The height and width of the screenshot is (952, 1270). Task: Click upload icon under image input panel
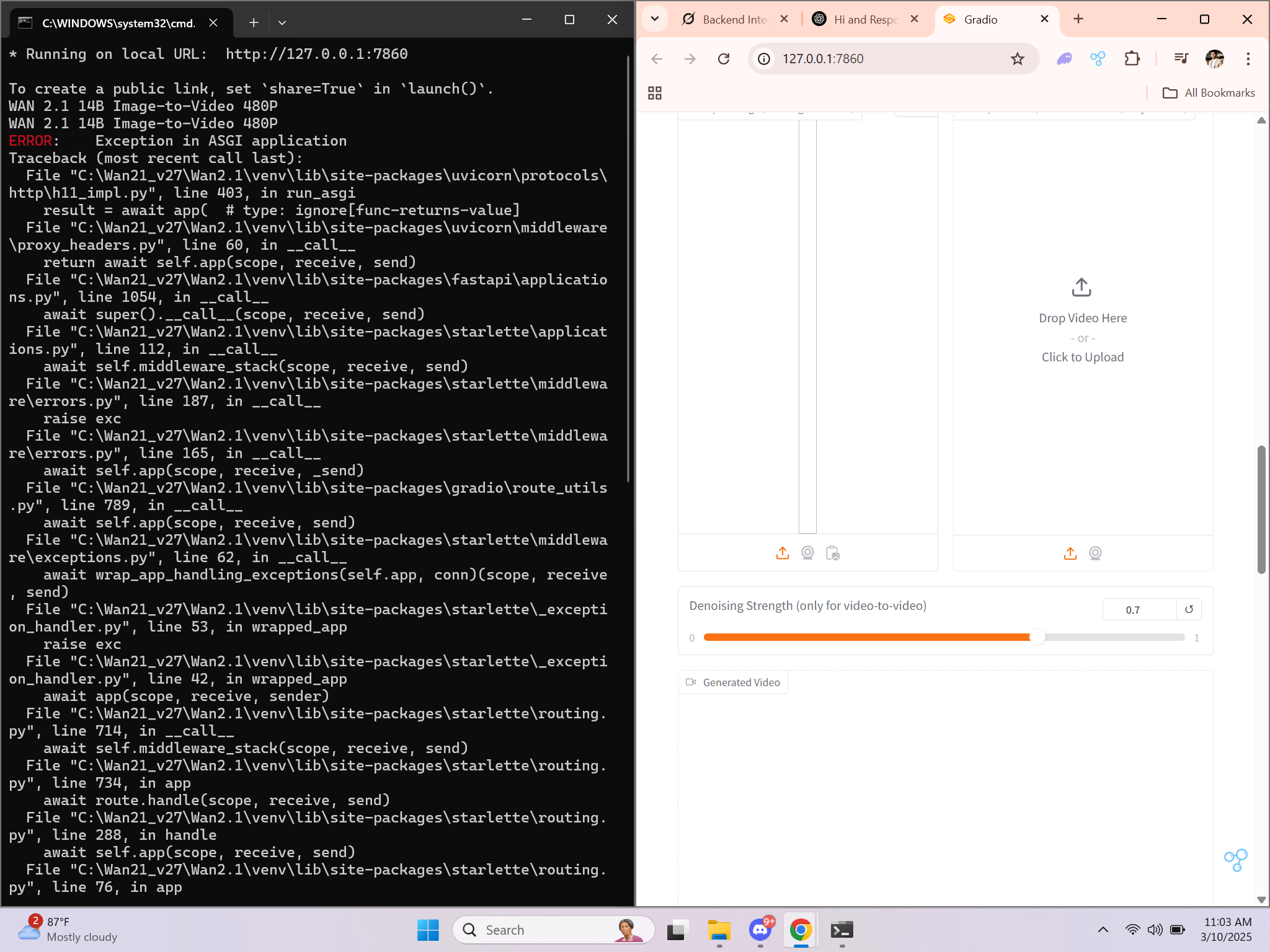783,553
